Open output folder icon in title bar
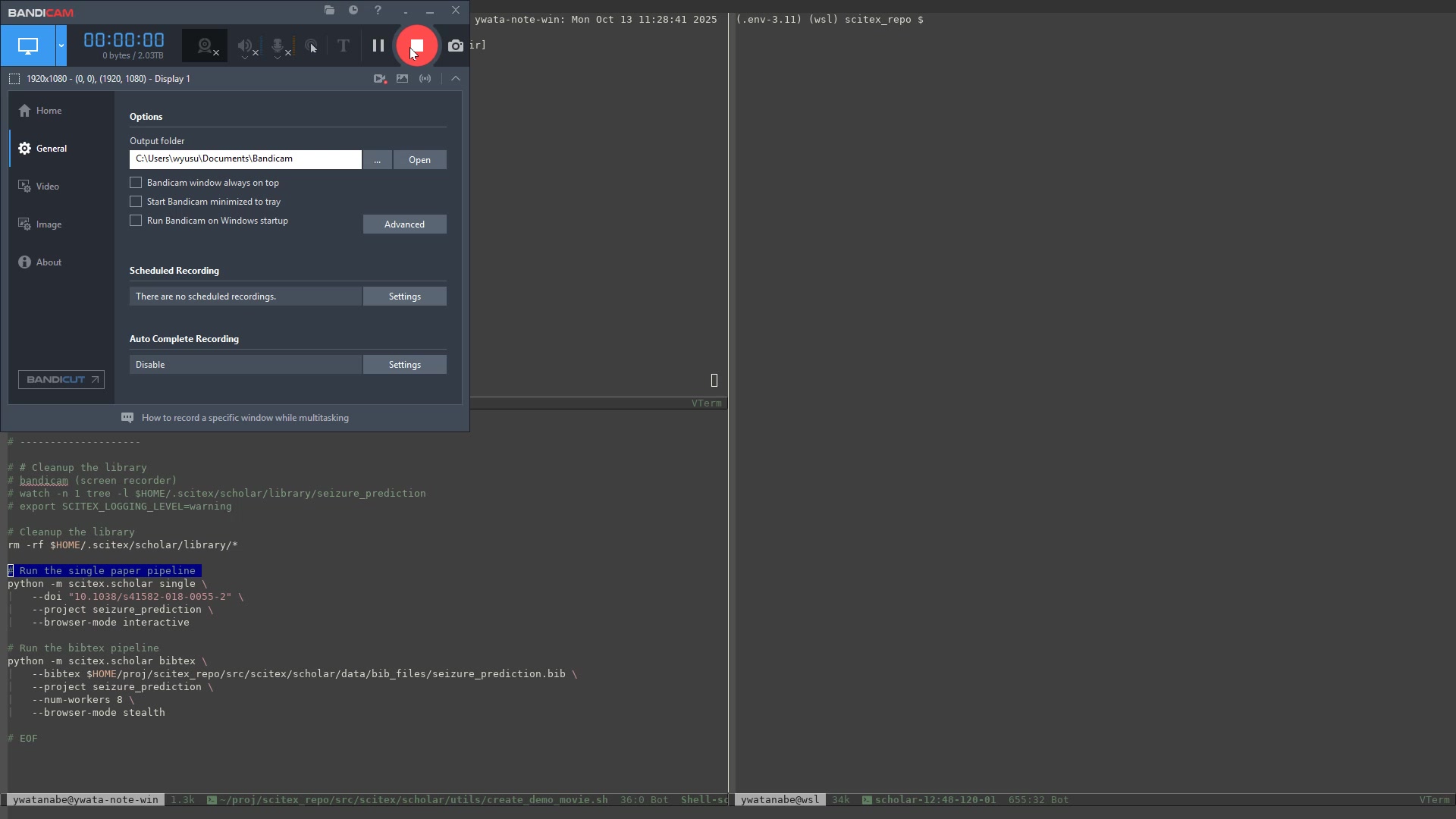The width and height of the screenshot is (1456, 819). [329, 10]
